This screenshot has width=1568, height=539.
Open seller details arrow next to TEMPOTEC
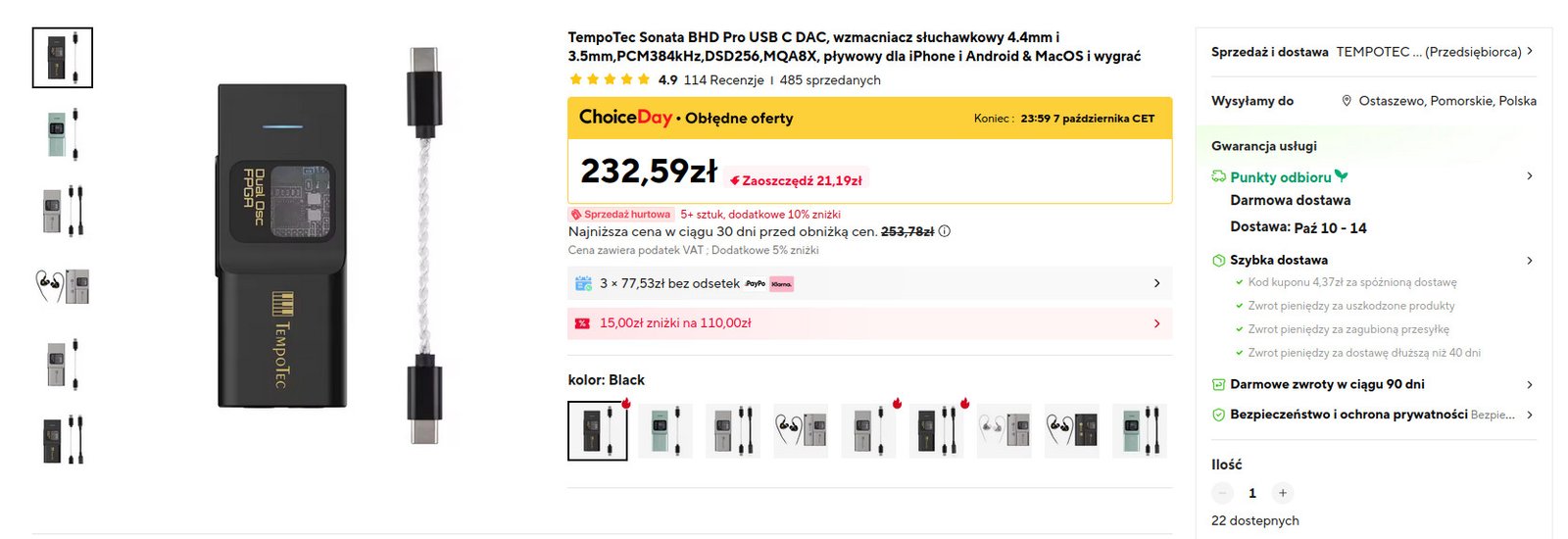[x=1530, y=51]
